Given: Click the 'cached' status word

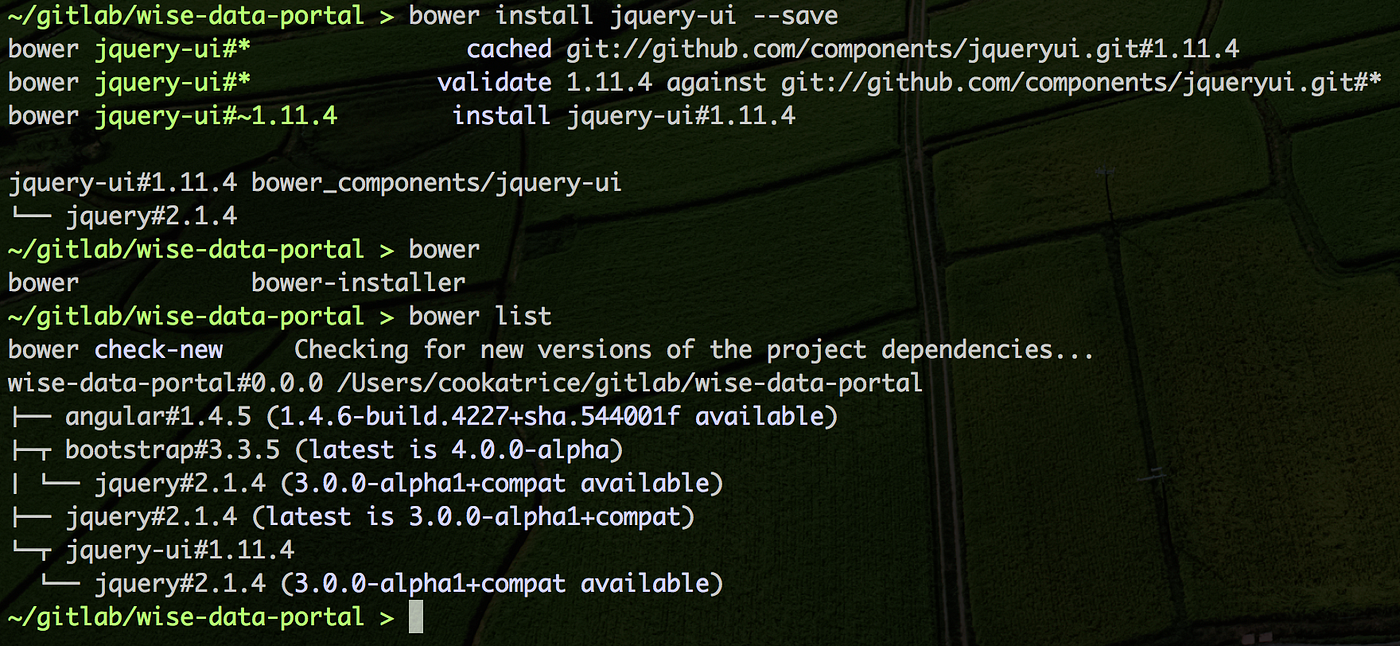Looking at the screenshot, I should (x=509, y=49).
